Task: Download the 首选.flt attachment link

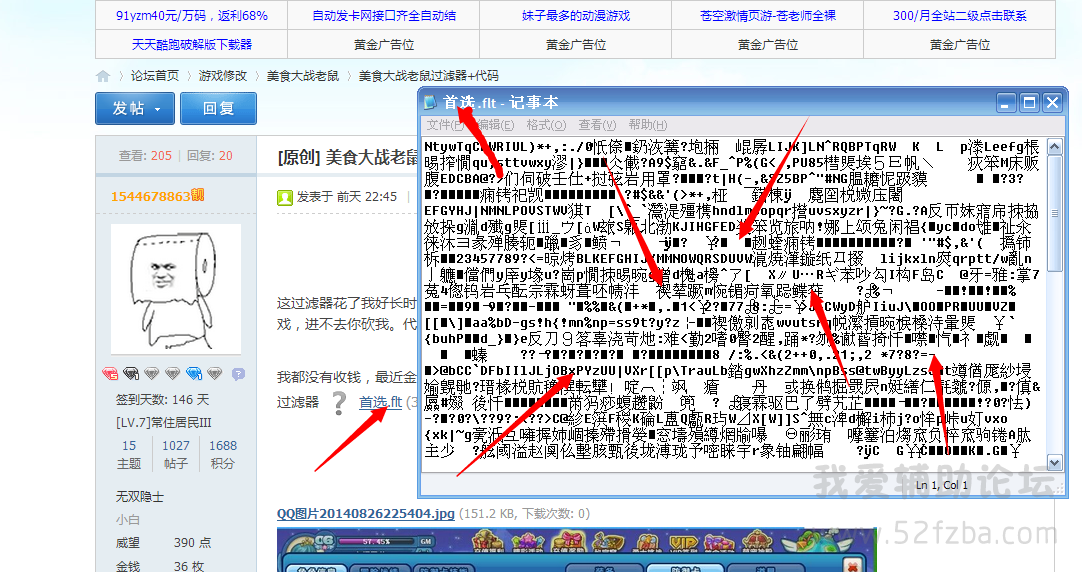Action: pos(380,403)
